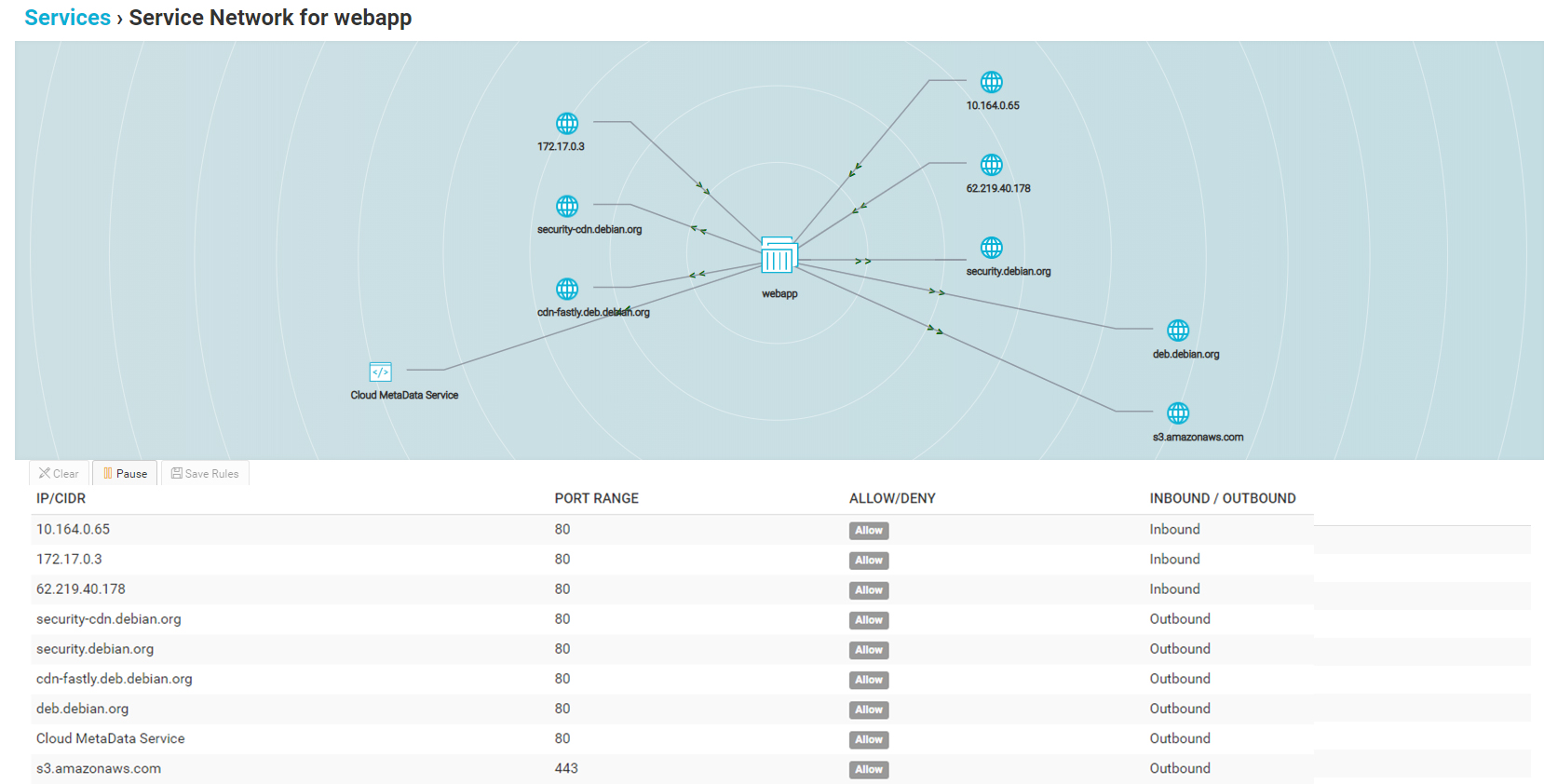This screenshot has width=1544, height=784.
Task: Toggle Allow badge for Cloud MetaData Service row
Action: pyautogui.click(x=869, y=739)
